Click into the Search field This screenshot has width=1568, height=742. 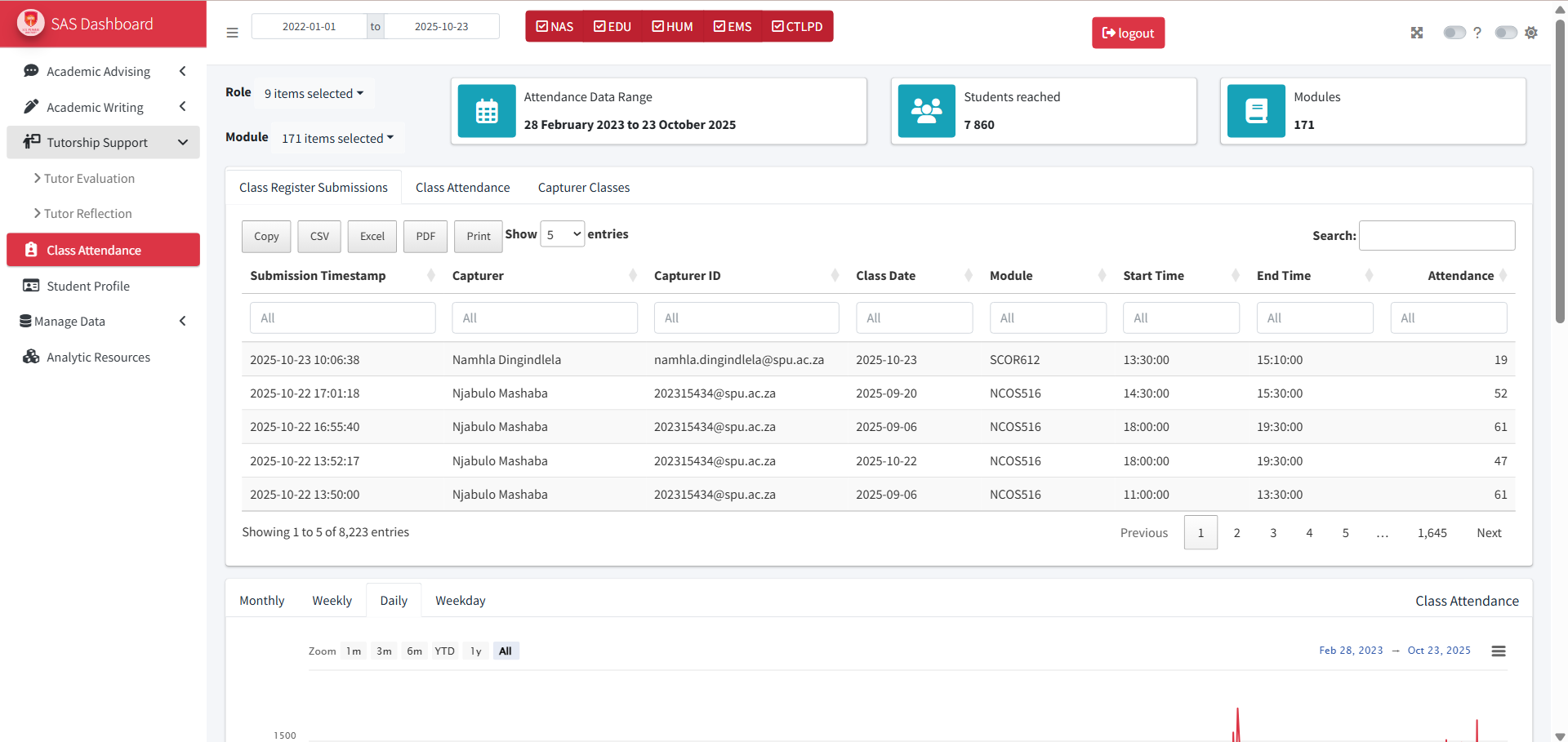tap(1437, 235)
